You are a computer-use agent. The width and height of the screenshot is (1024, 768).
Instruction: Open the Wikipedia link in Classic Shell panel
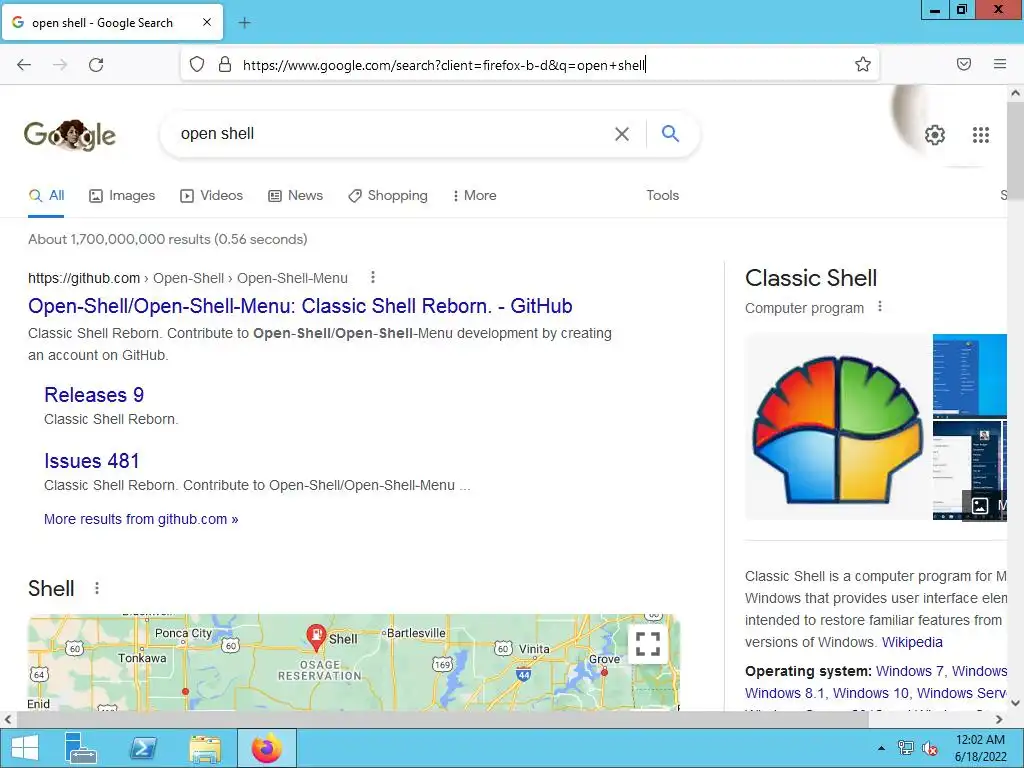(912, 642)
